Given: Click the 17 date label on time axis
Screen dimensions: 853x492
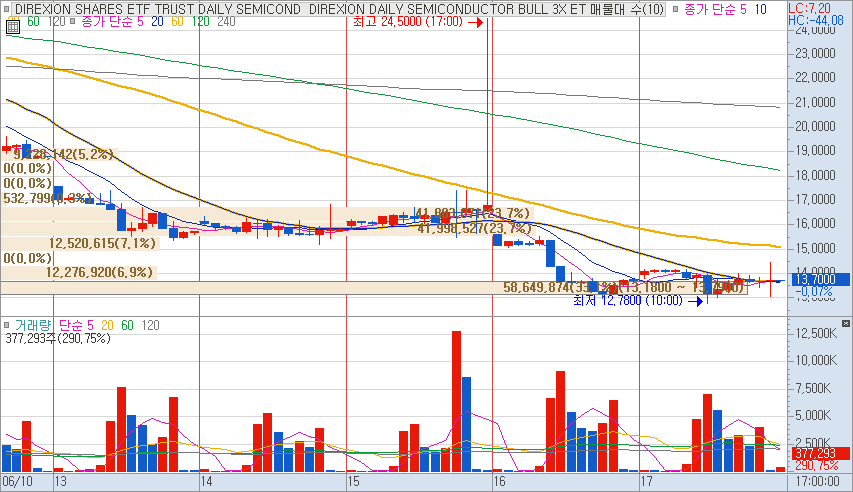Looking at the screenshot, I should coord(646,482).
